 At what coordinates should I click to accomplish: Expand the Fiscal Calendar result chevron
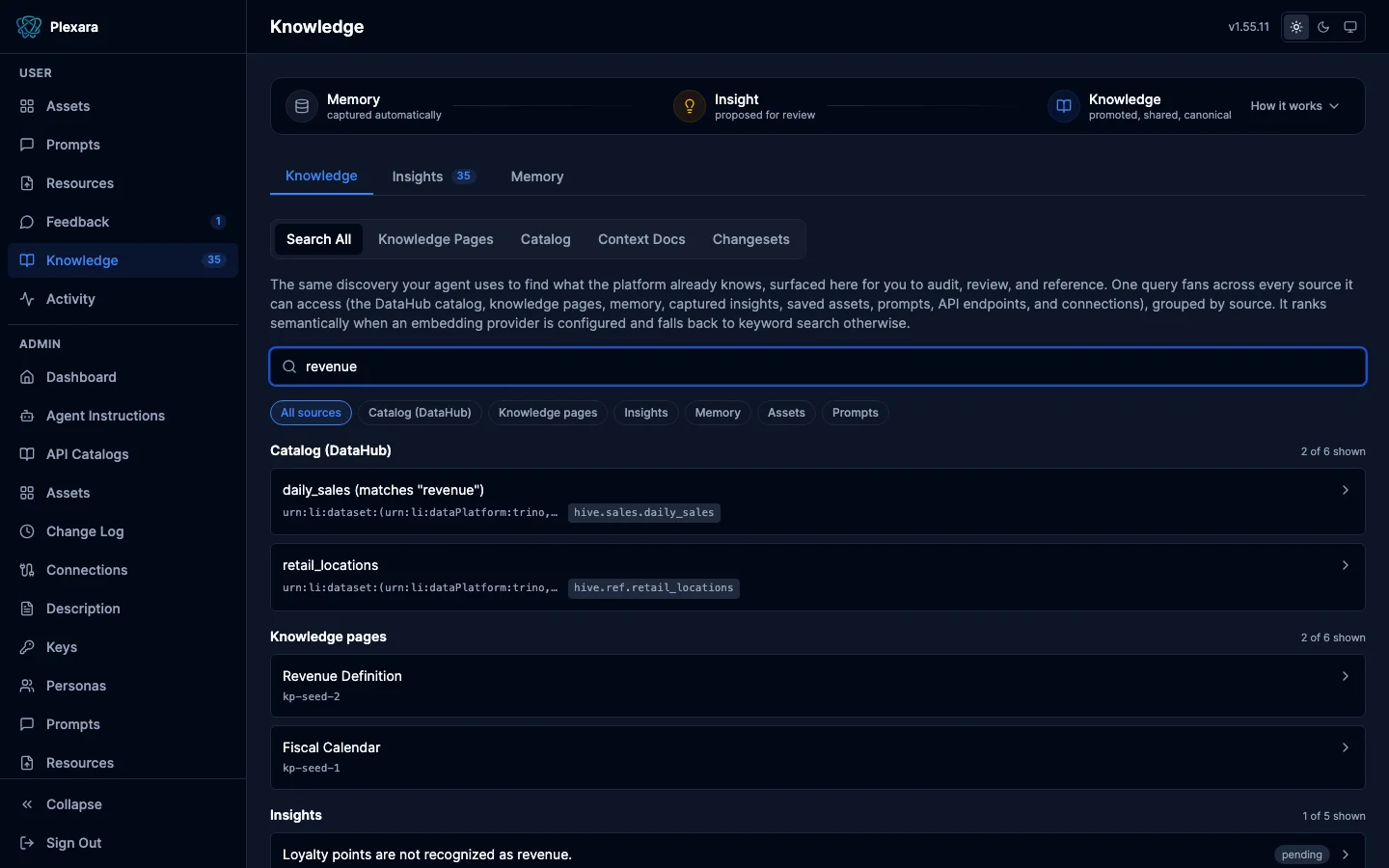click(1346, 747)
